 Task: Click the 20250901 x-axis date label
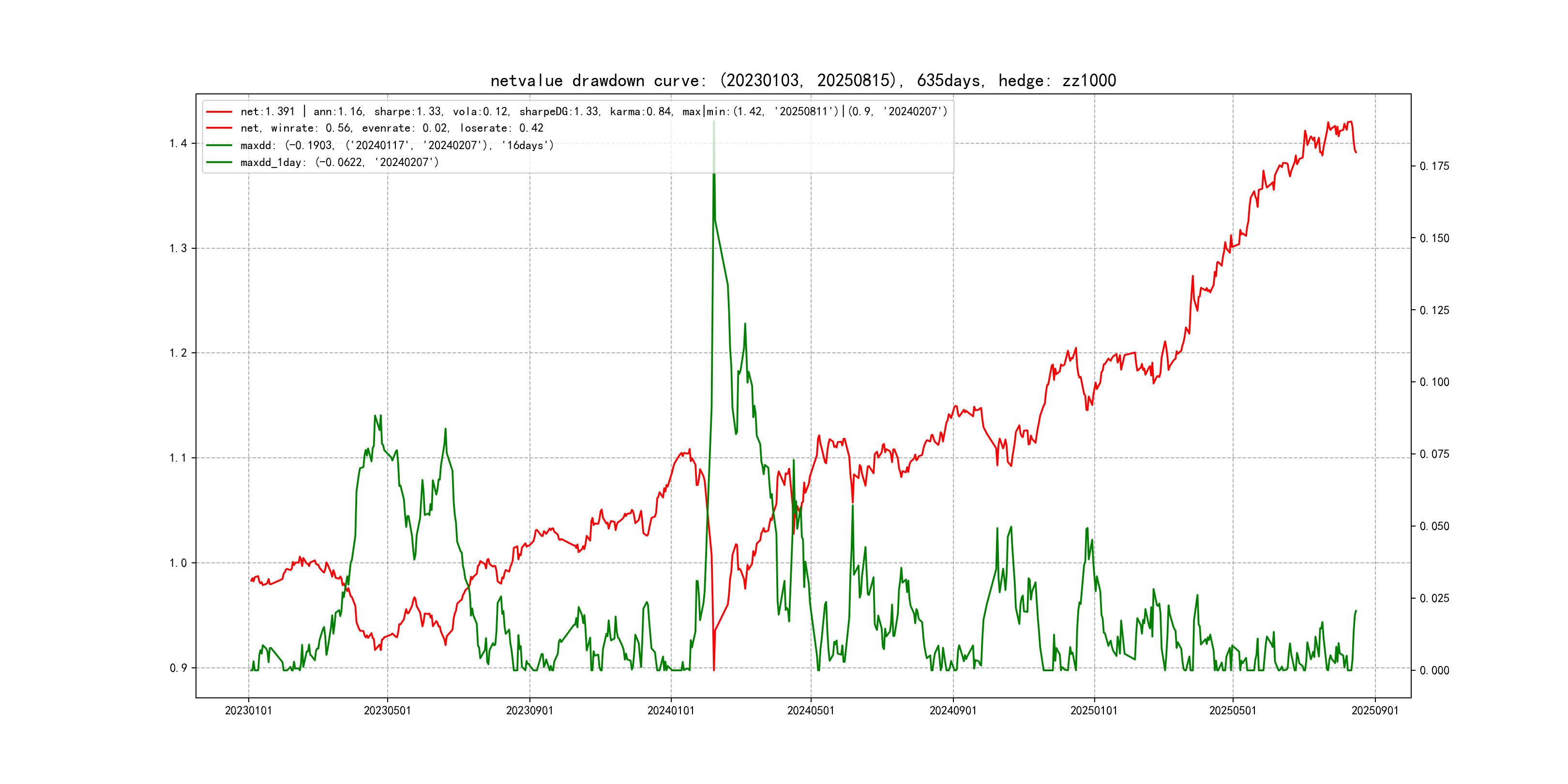[x=1375, y=710]
